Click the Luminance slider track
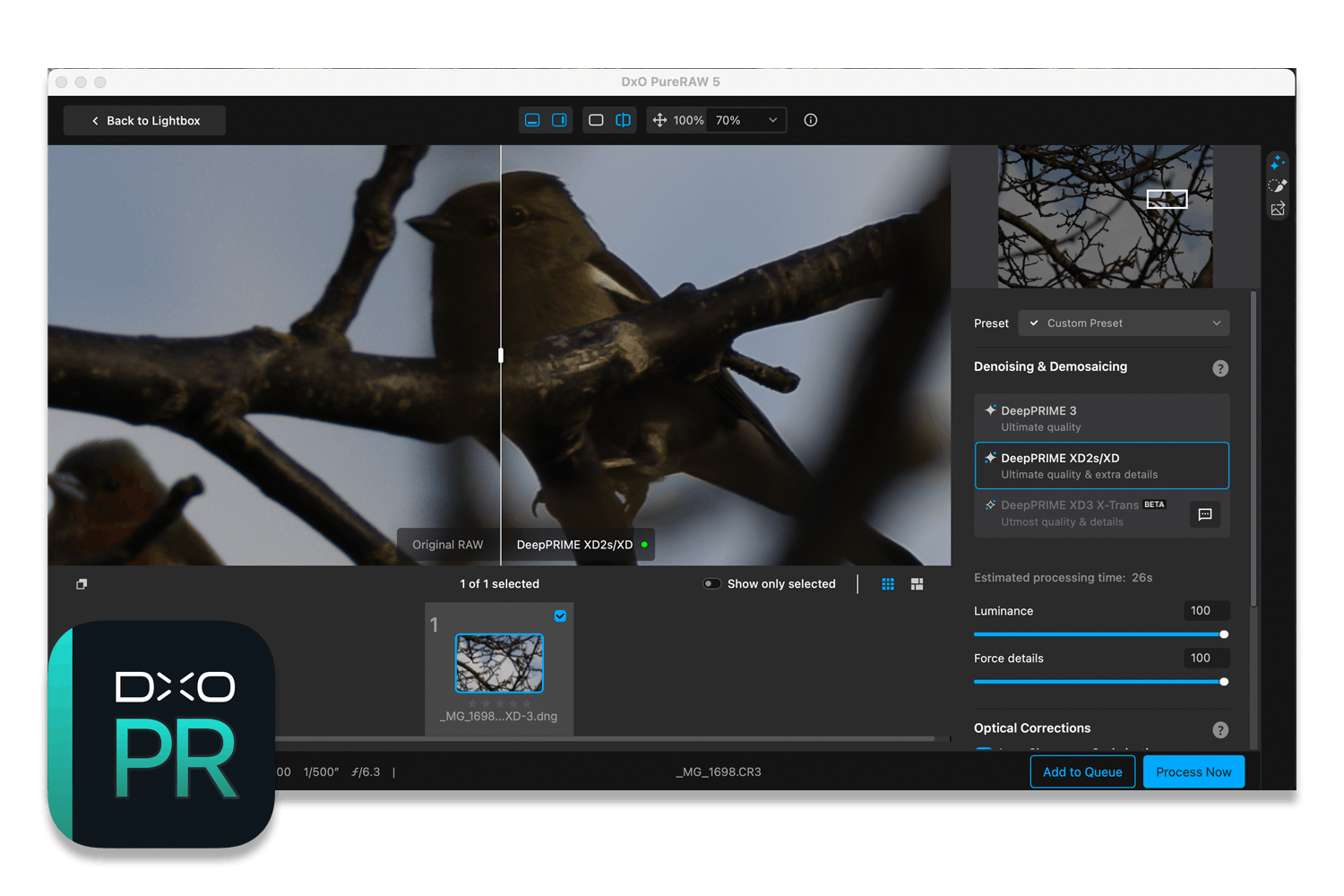Image resolution: width=1344 pixels, height=896 pixels. [x=1101, y=634]
